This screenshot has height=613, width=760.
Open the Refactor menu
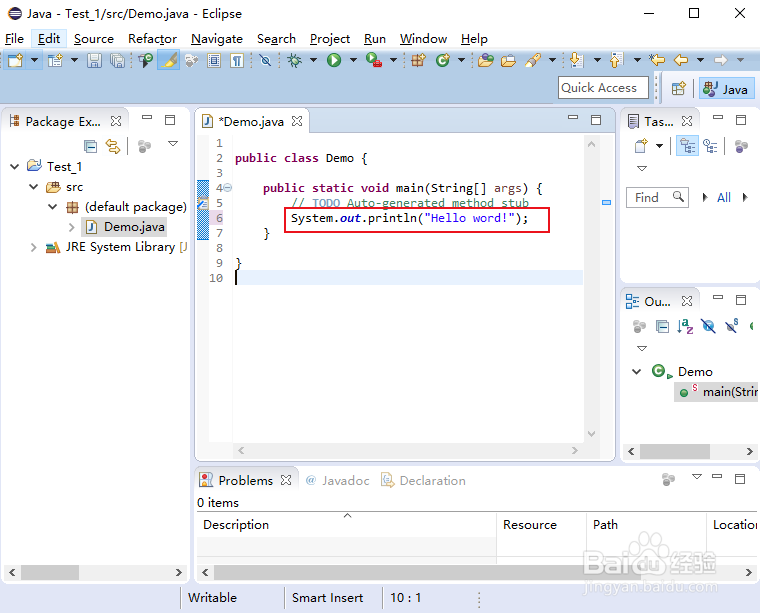coord(152,39)
